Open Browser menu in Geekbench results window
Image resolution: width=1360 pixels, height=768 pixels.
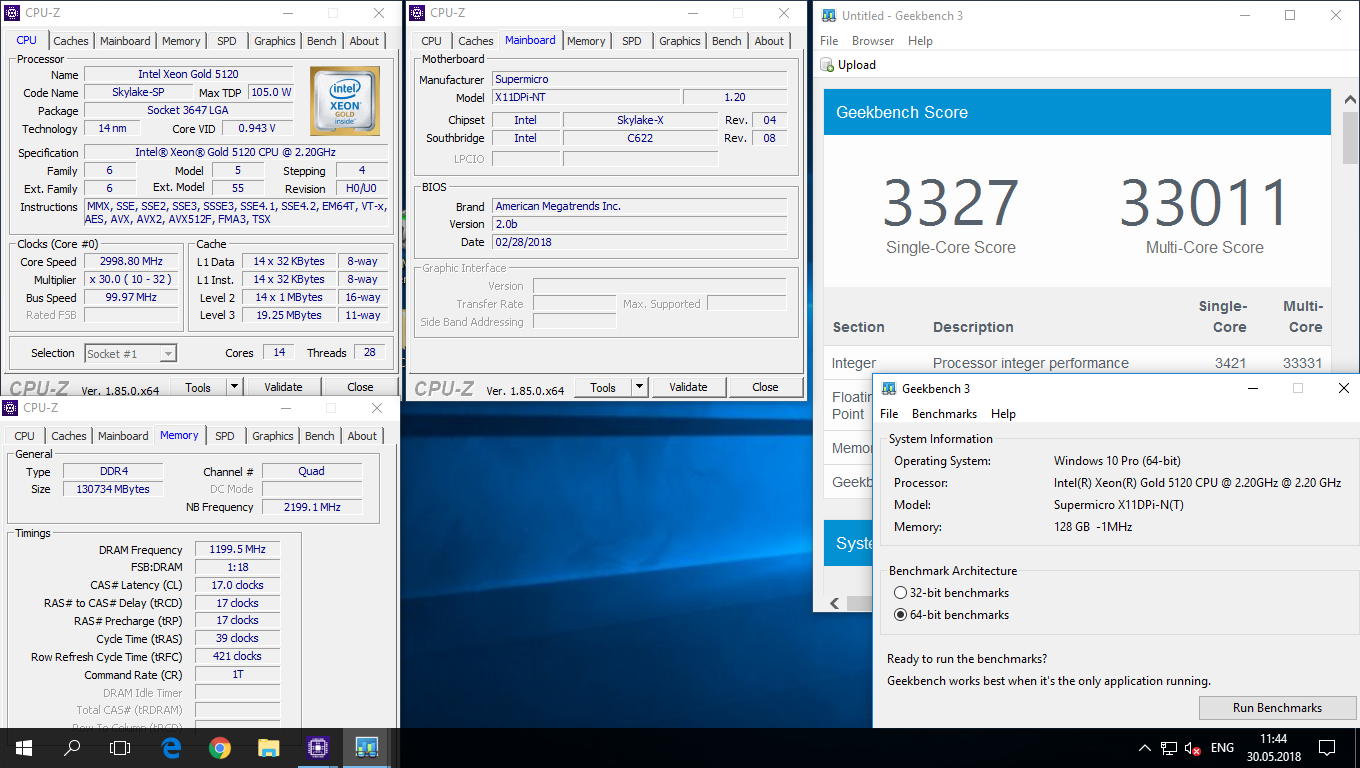tap(873, 41)
